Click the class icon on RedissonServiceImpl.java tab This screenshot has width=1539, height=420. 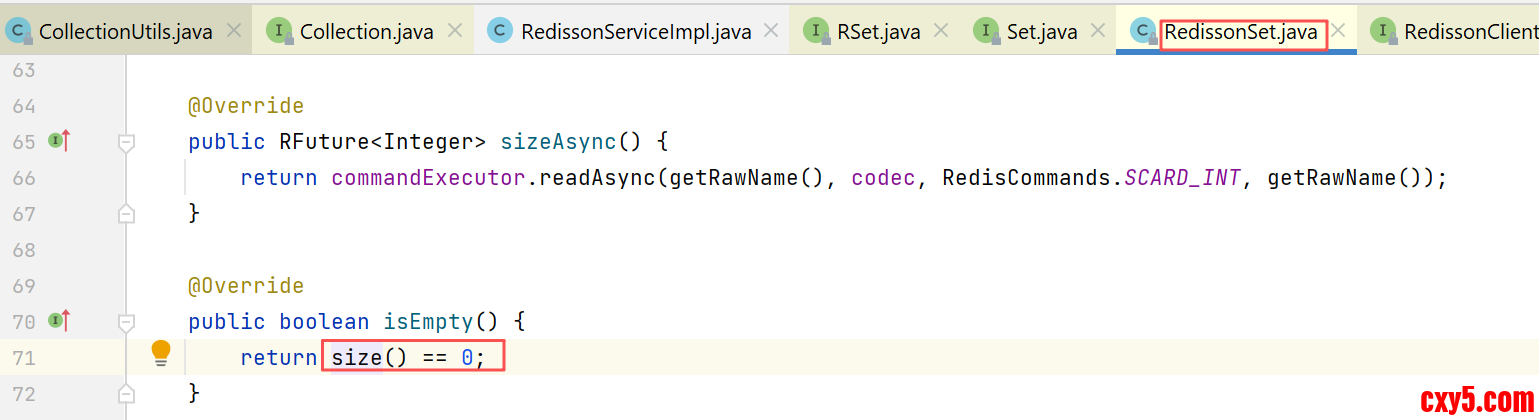coord(500,31)
